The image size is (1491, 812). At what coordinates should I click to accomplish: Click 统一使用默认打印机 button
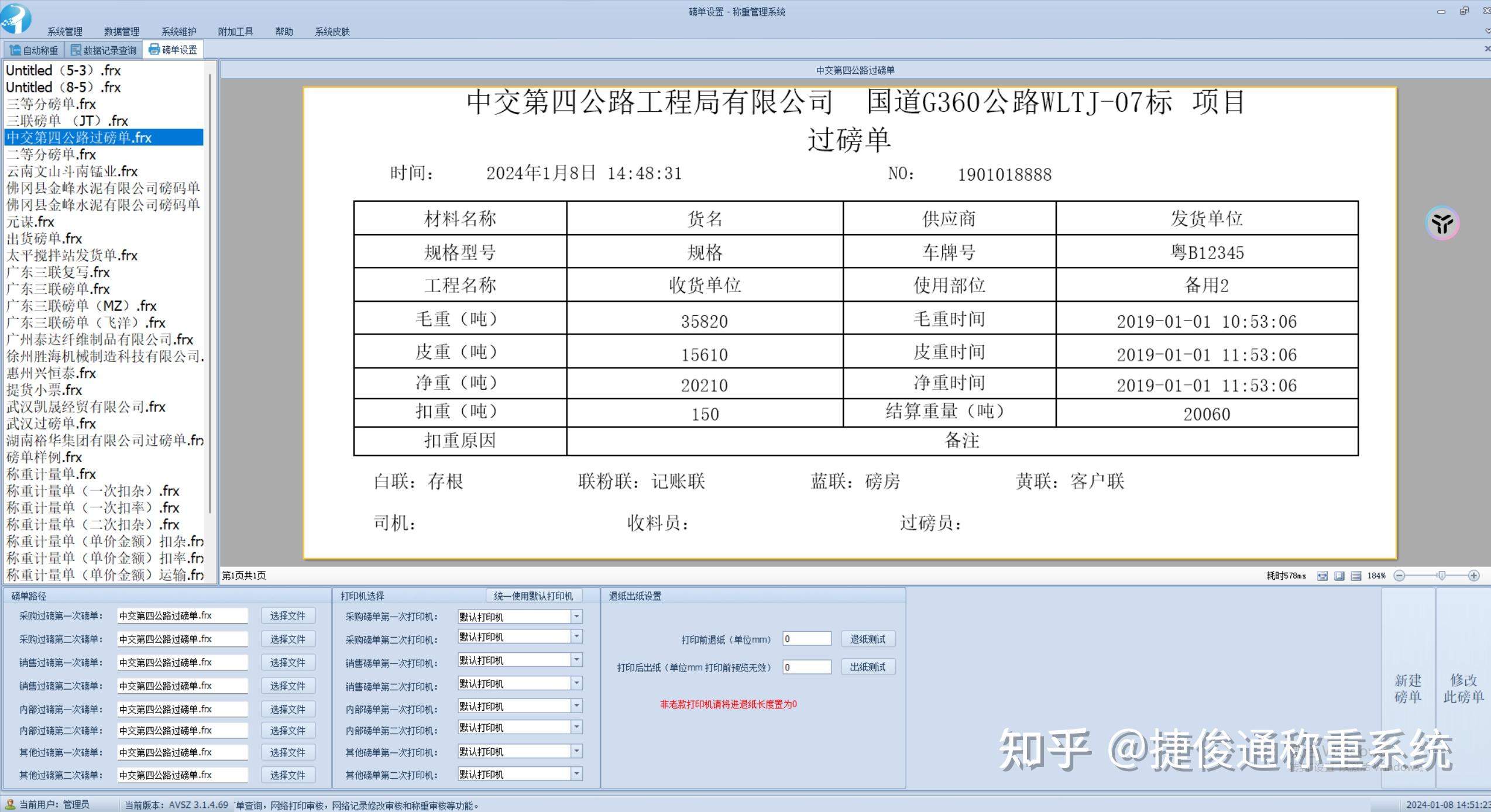point(533,596)
